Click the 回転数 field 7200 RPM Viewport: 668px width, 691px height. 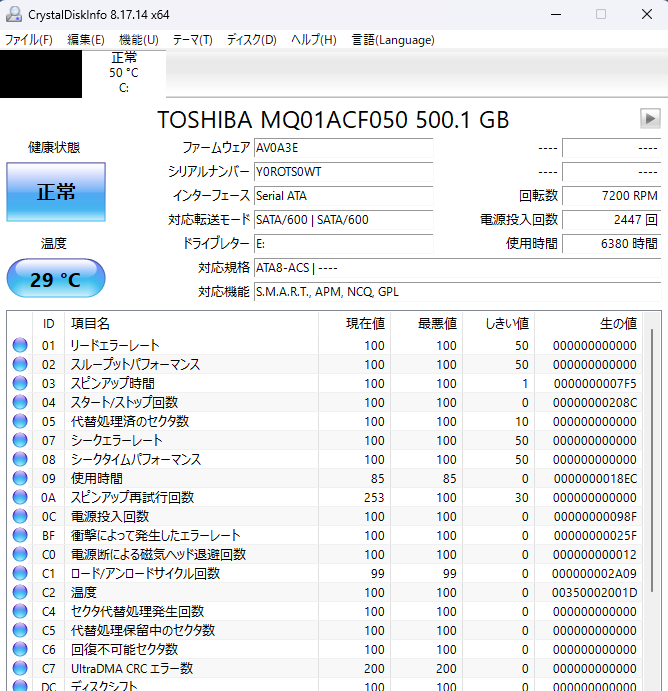coord(612,196)
